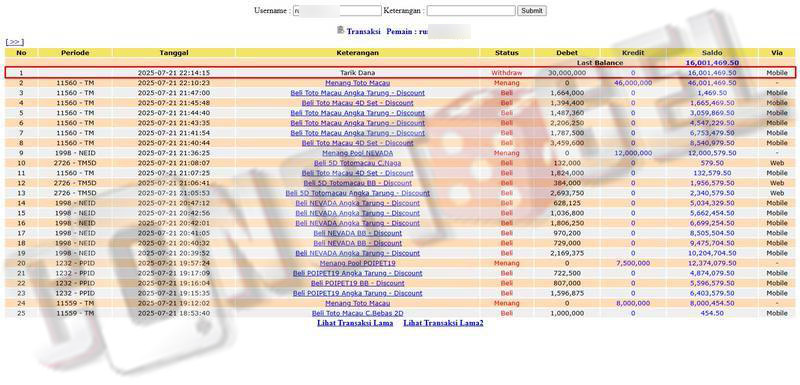Open Menang Pool POIPET19 link
Viewport: 800px width, 385px height.
[x=358, y=263]
